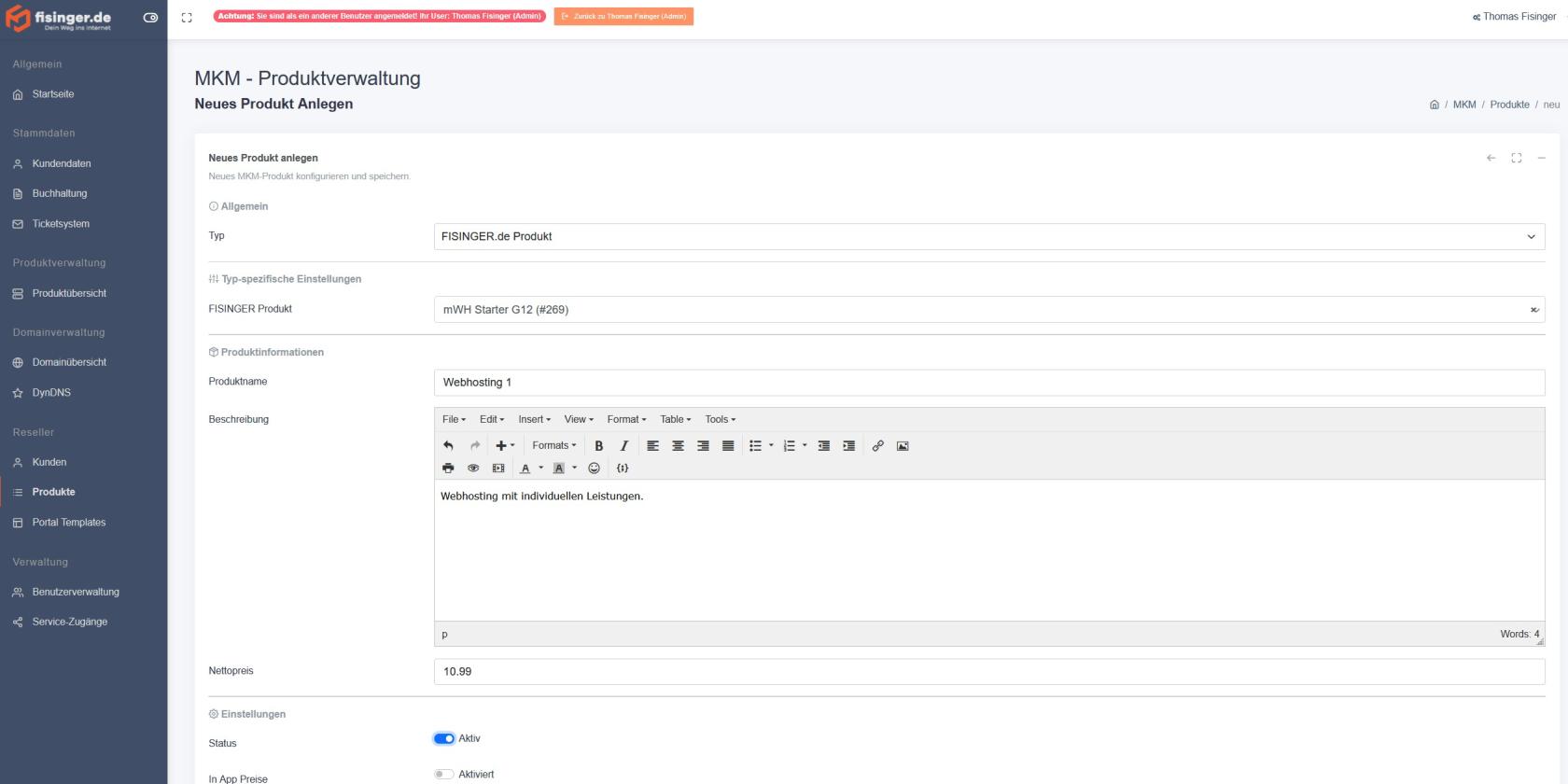Screen dimensions: 1568x784
Task: Open the Thomas Fisinger user menu
Action: pyautogui.click(x=1514, y=17)
